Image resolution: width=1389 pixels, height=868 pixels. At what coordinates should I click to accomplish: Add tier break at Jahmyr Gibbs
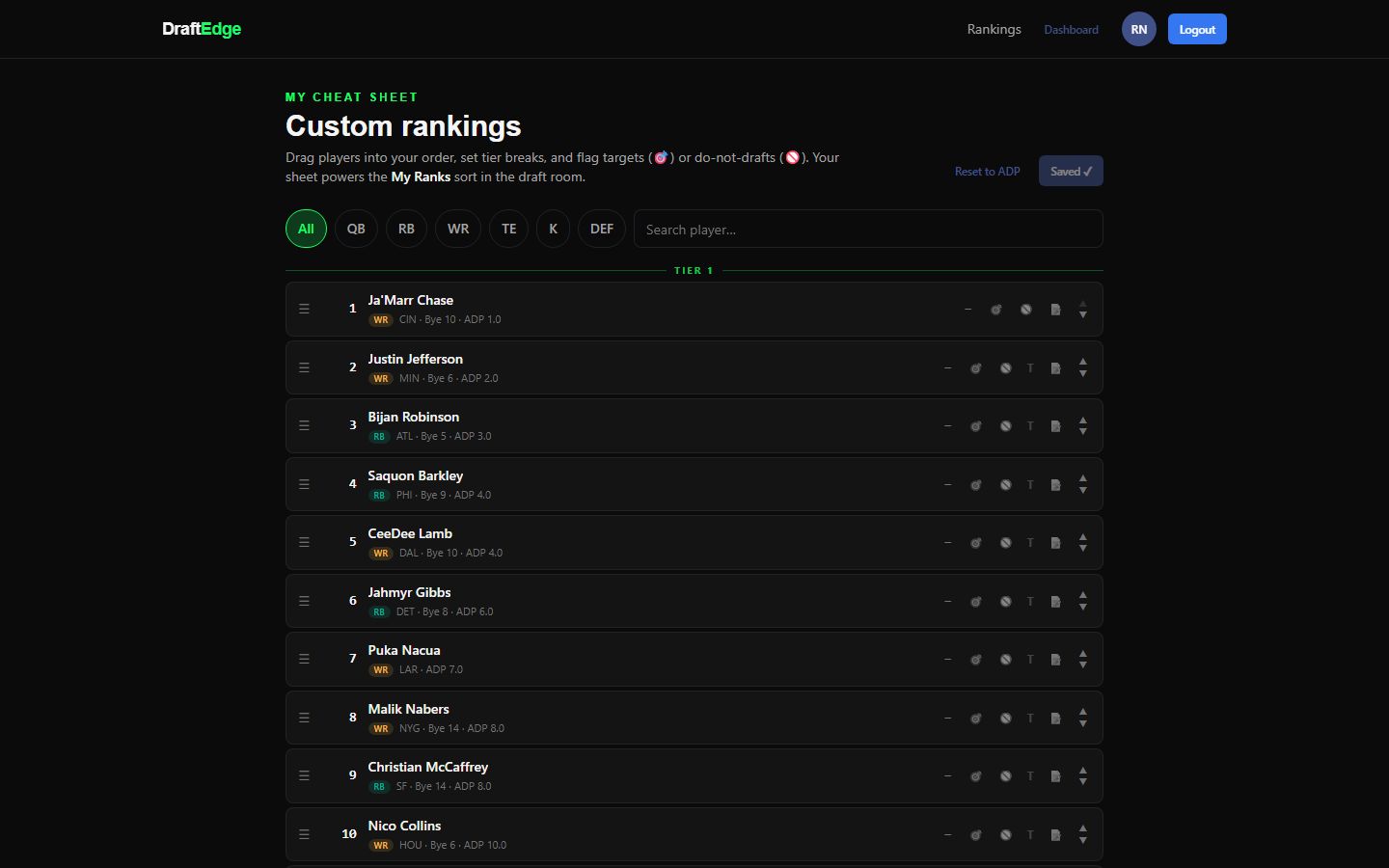[1030, 601]
